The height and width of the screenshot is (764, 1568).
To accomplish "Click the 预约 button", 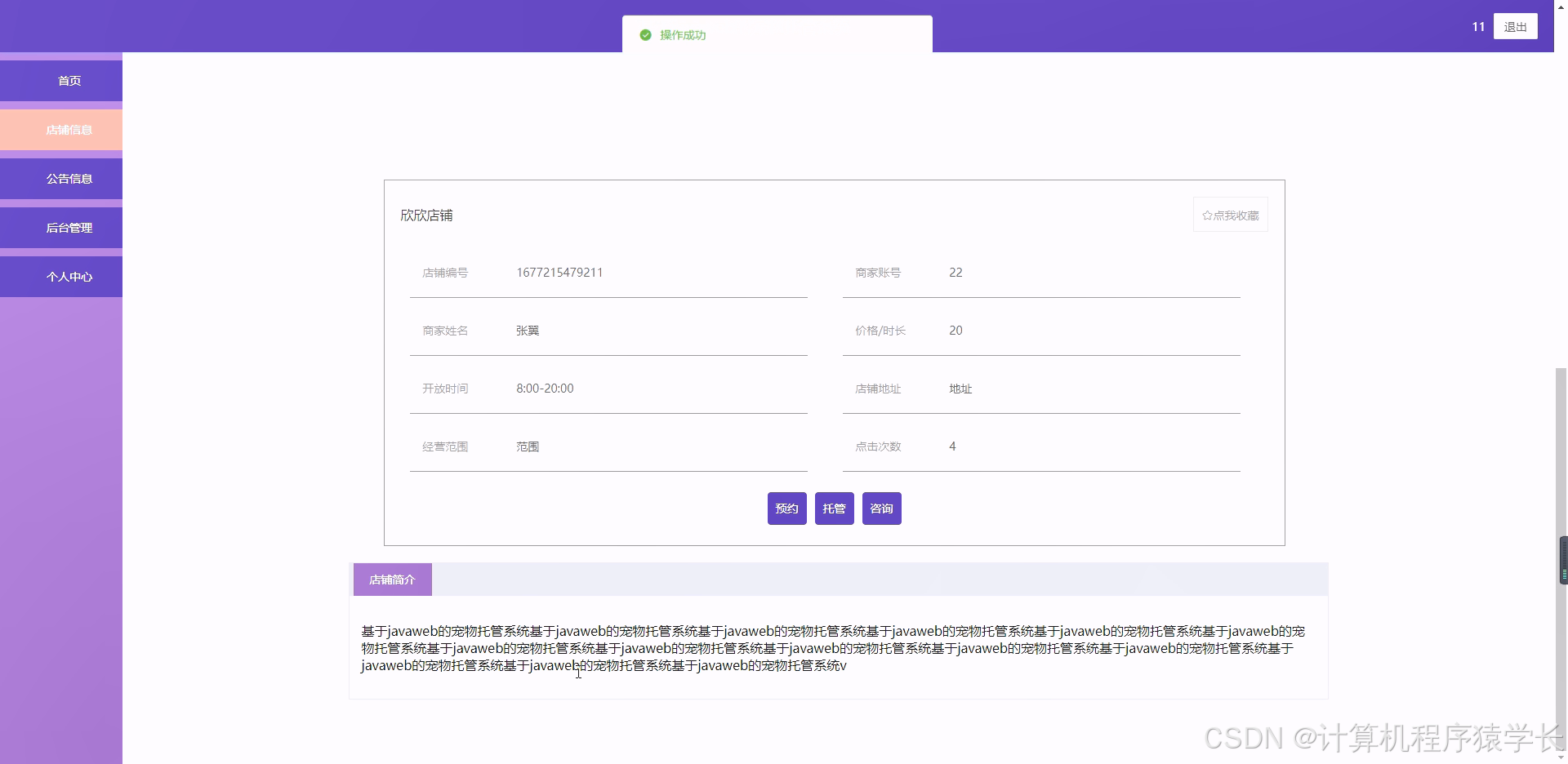I will pyautogui.click(x=786, y=508).
